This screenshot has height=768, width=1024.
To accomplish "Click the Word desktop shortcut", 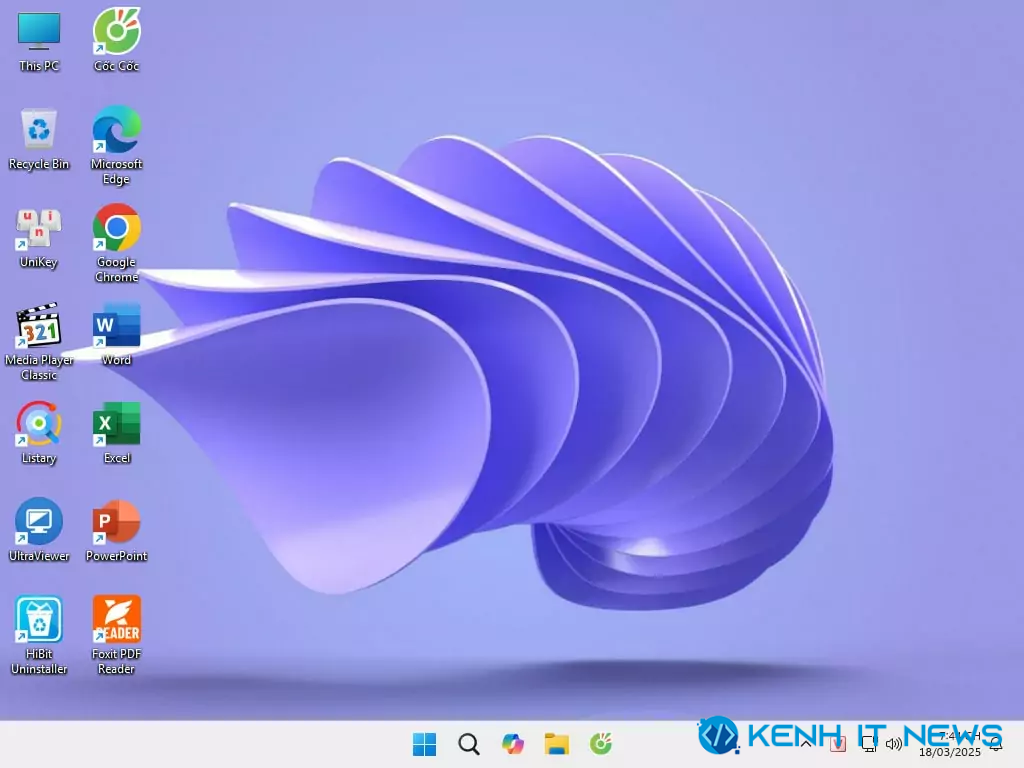I will click(x=116, y=335).
